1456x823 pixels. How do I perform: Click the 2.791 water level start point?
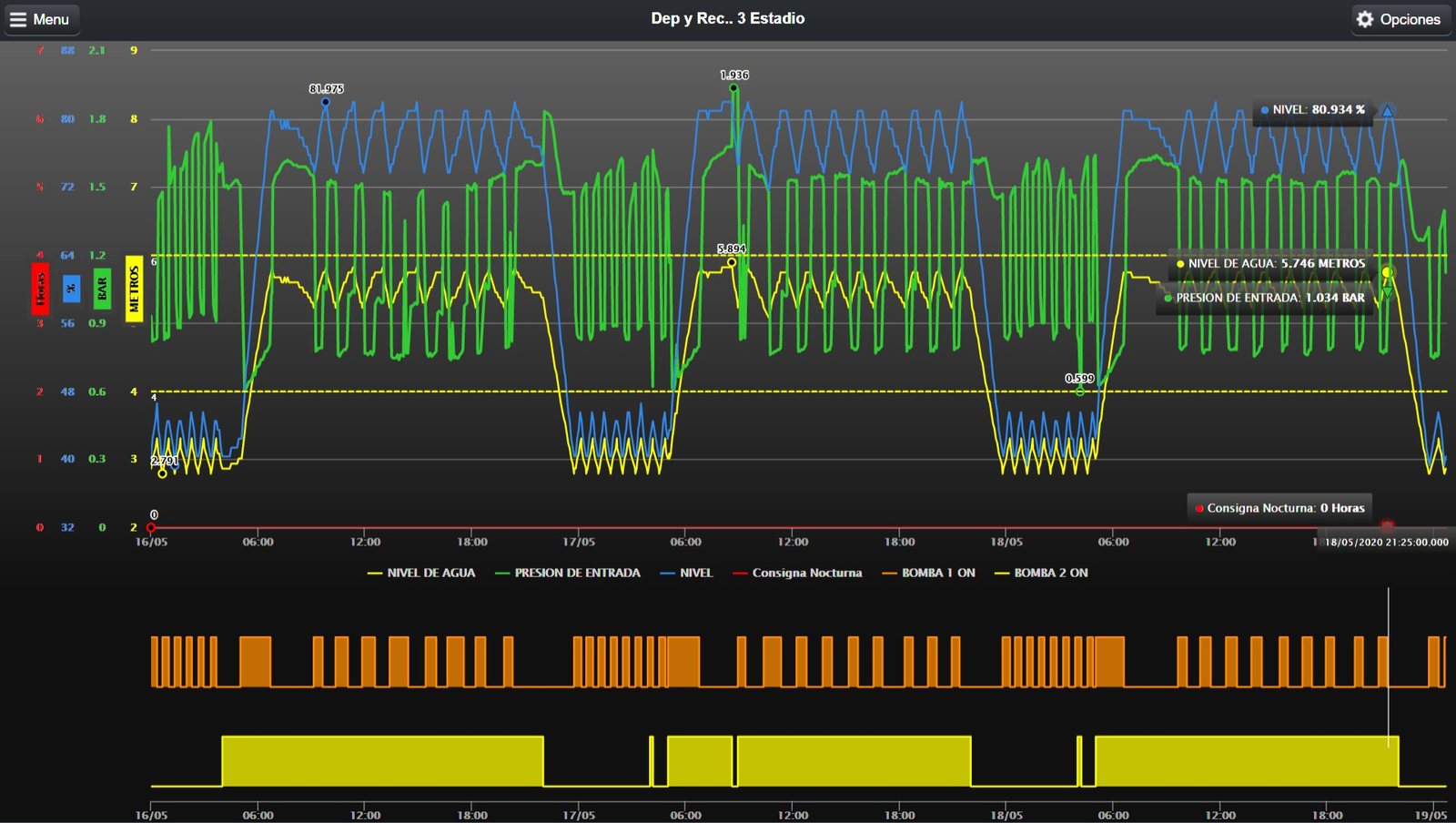[162, 473]
